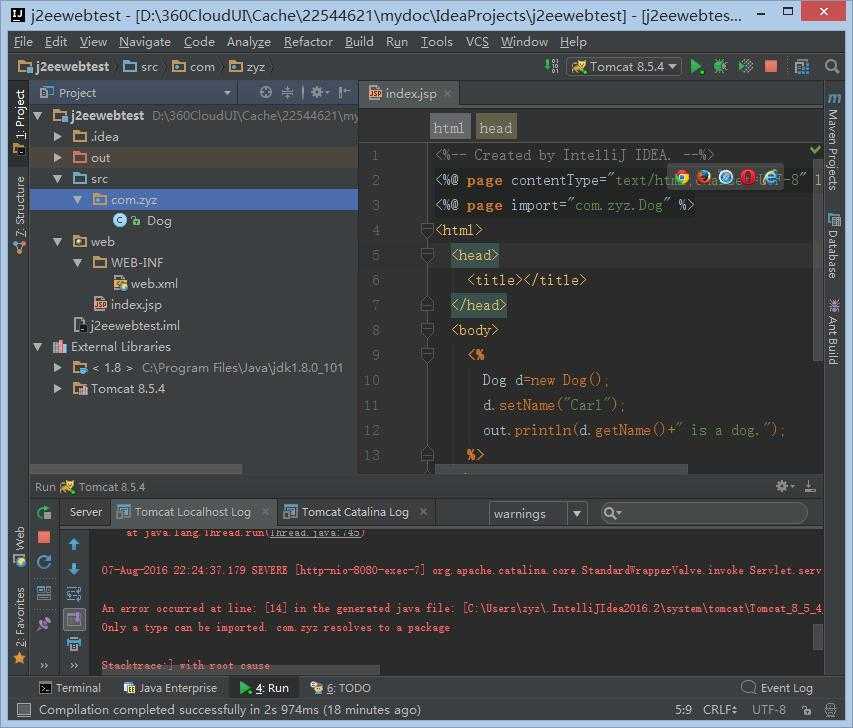Open page in Safari browser icon
The height and width of the screenshot is (728, 853).
coord(726,177)
